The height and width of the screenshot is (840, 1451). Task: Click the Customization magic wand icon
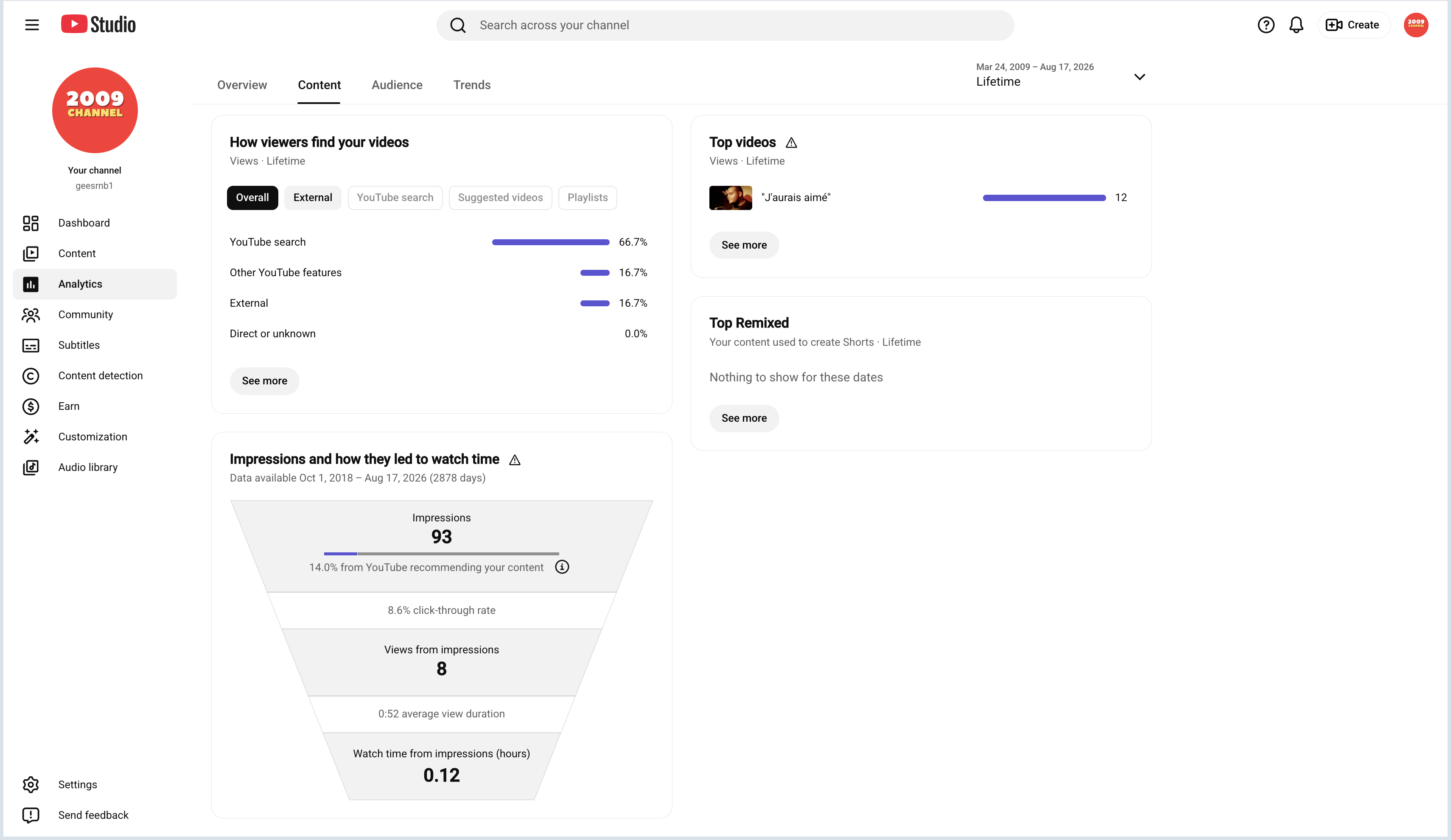tap(31, 437)
